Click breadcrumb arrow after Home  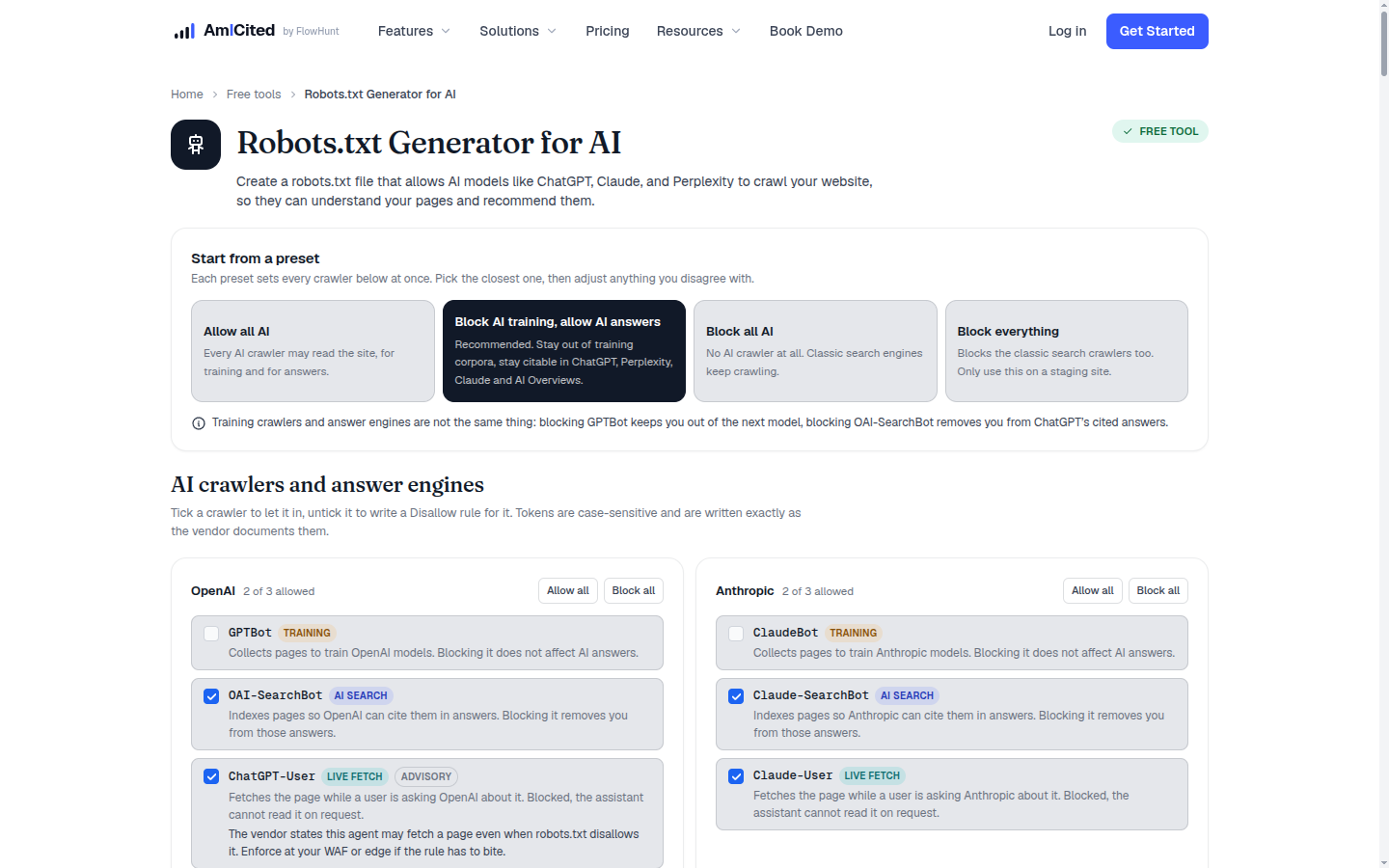[215, 95]
